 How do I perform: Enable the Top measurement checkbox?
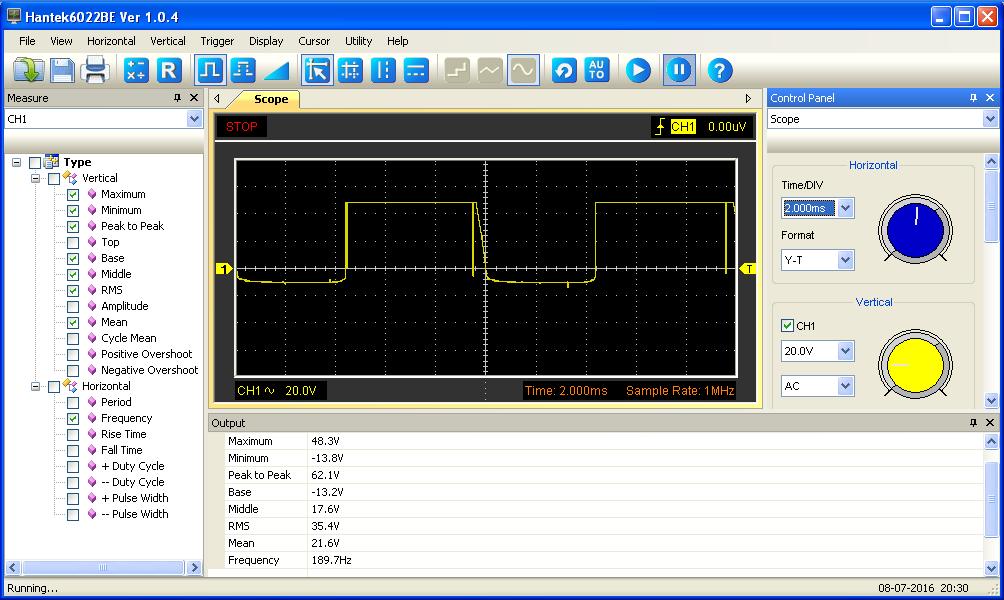click(73, 243)
